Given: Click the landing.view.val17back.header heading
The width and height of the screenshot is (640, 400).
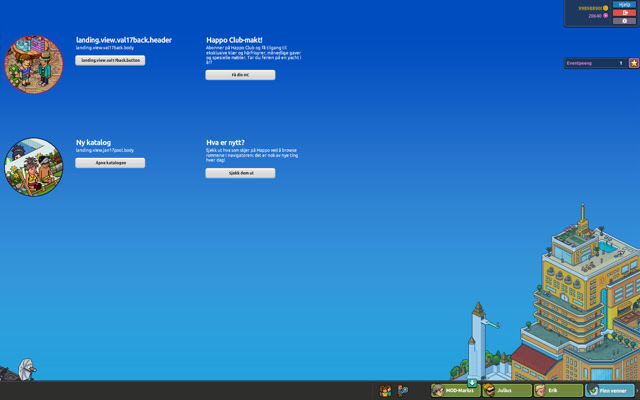Looking at the screenshot, I should [124, 40].
